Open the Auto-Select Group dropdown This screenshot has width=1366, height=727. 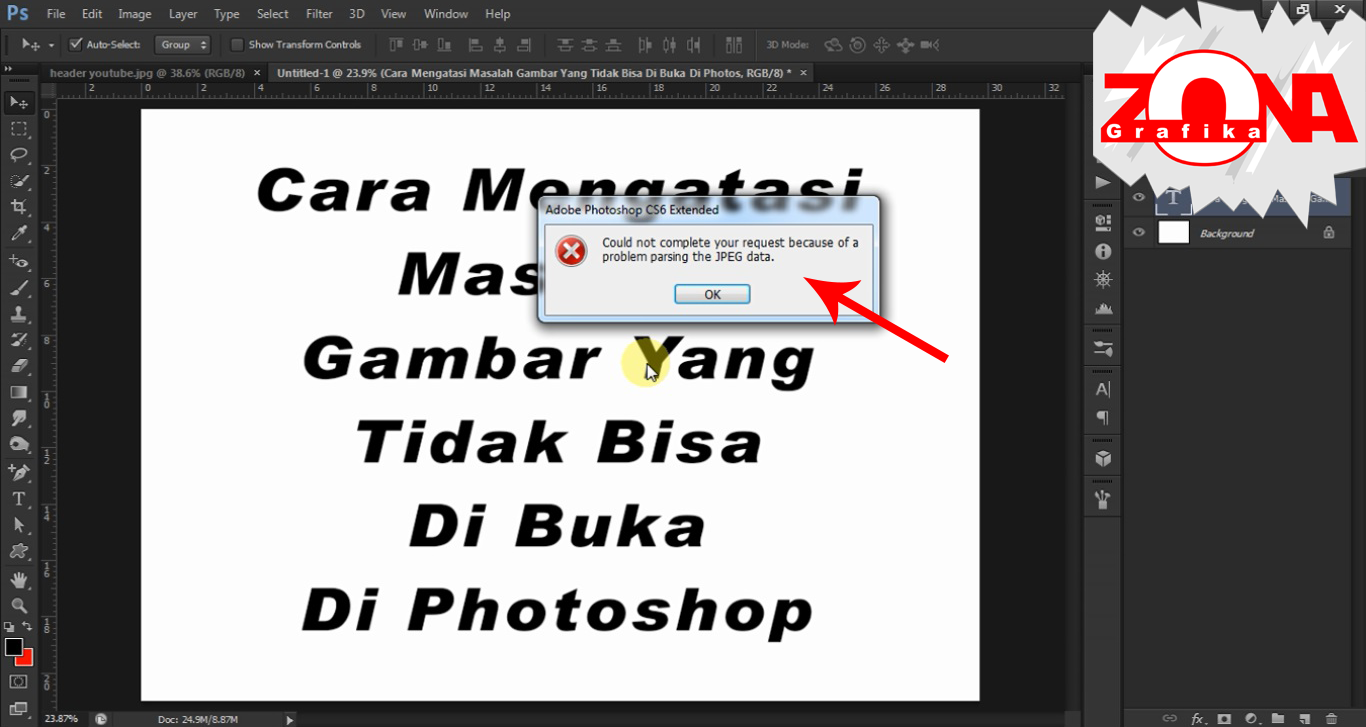tap(183, 44)
